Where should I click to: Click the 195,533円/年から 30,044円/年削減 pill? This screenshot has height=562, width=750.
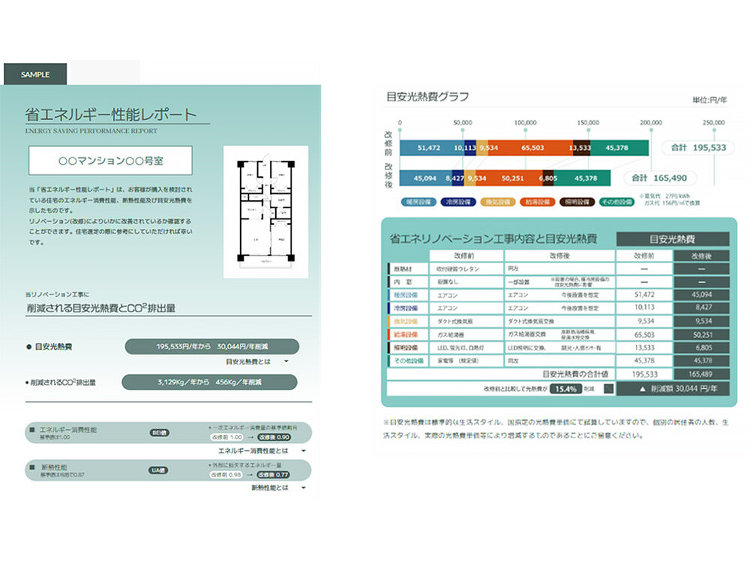coord(212,346)
